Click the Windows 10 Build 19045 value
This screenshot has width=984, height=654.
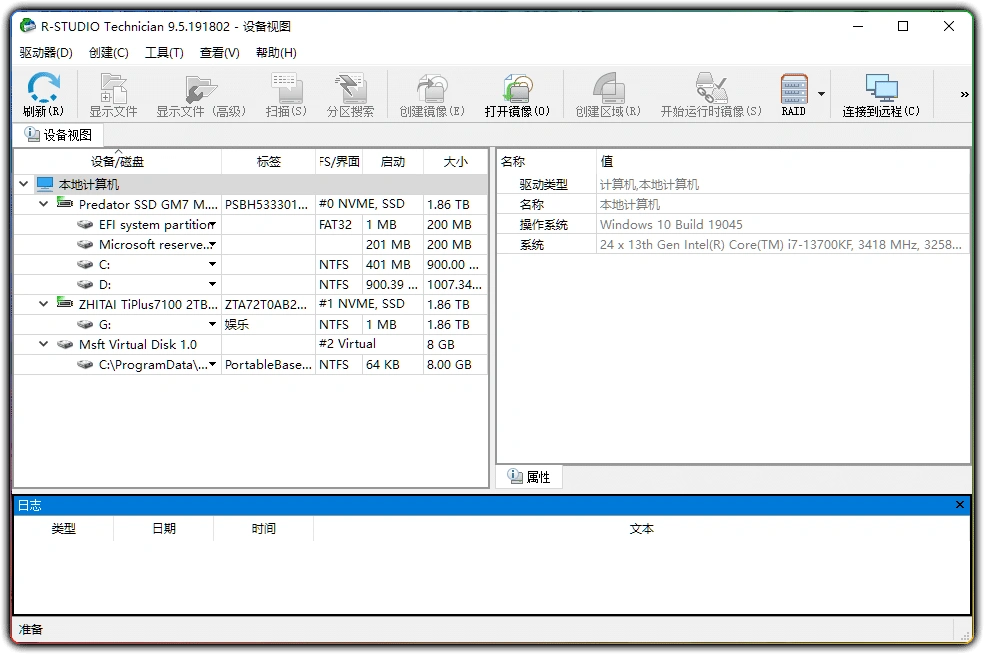(x=671, y=224)
